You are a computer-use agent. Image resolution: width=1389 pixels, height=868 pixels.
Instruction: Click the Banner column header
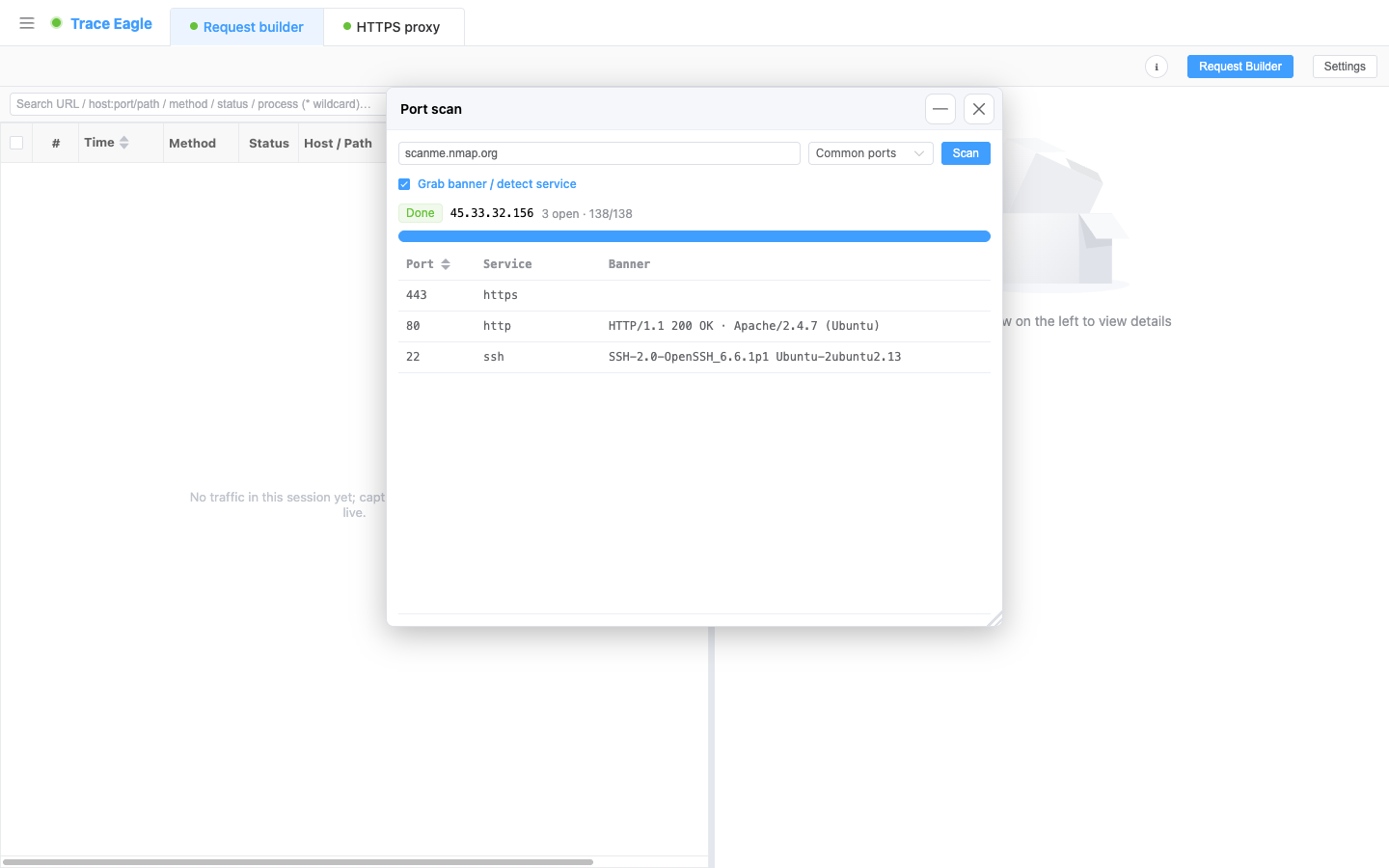629,264
